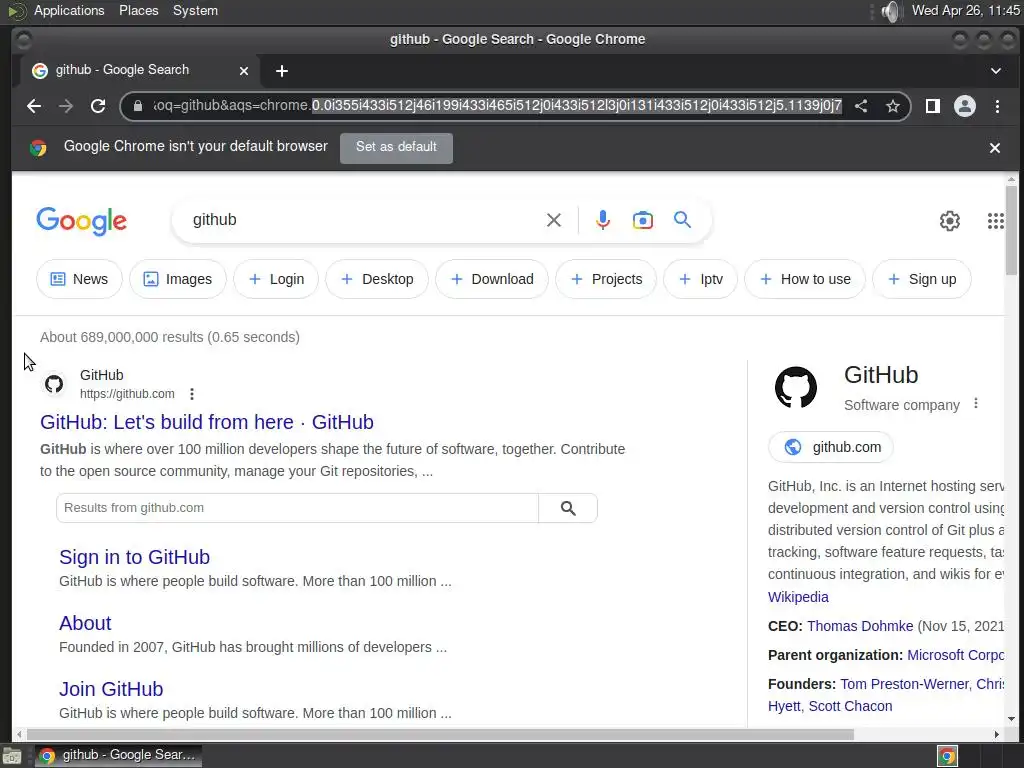Open the Google apps grid
Image resolution: width=1024 pixels, height=768 pixels.
click(x=995, y=221)
